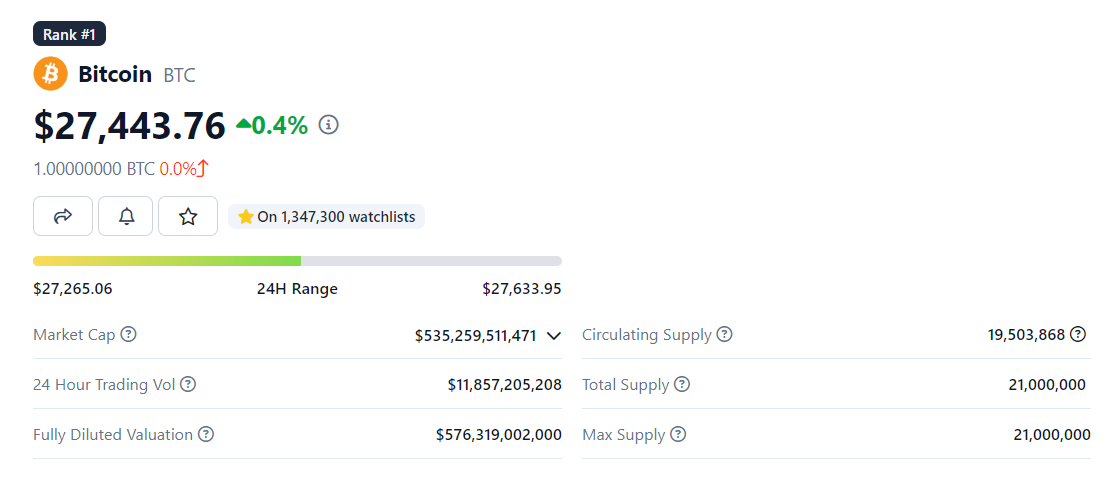This screenshot has height=488, width=1109.
Task: Click the 24H low $27,265.06
Action: click(73, 289)
